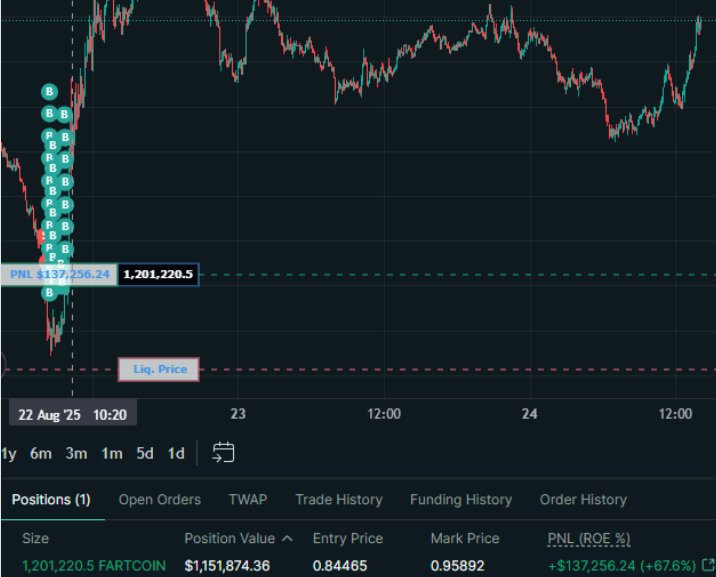
Task: View the Funding History tab
Action: coord(460,499)
